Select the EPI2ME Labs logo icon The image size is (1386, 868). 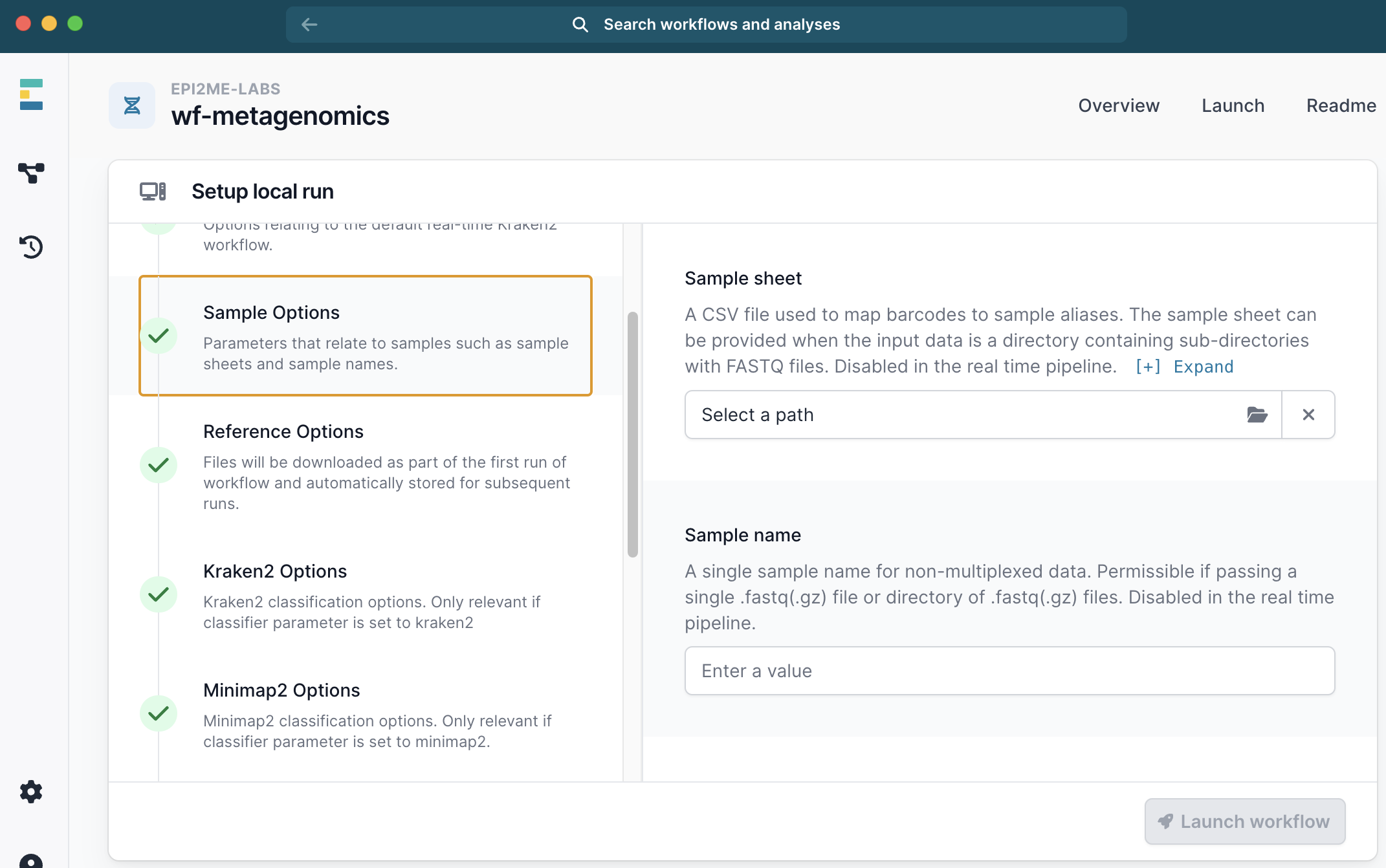(30, 94)
